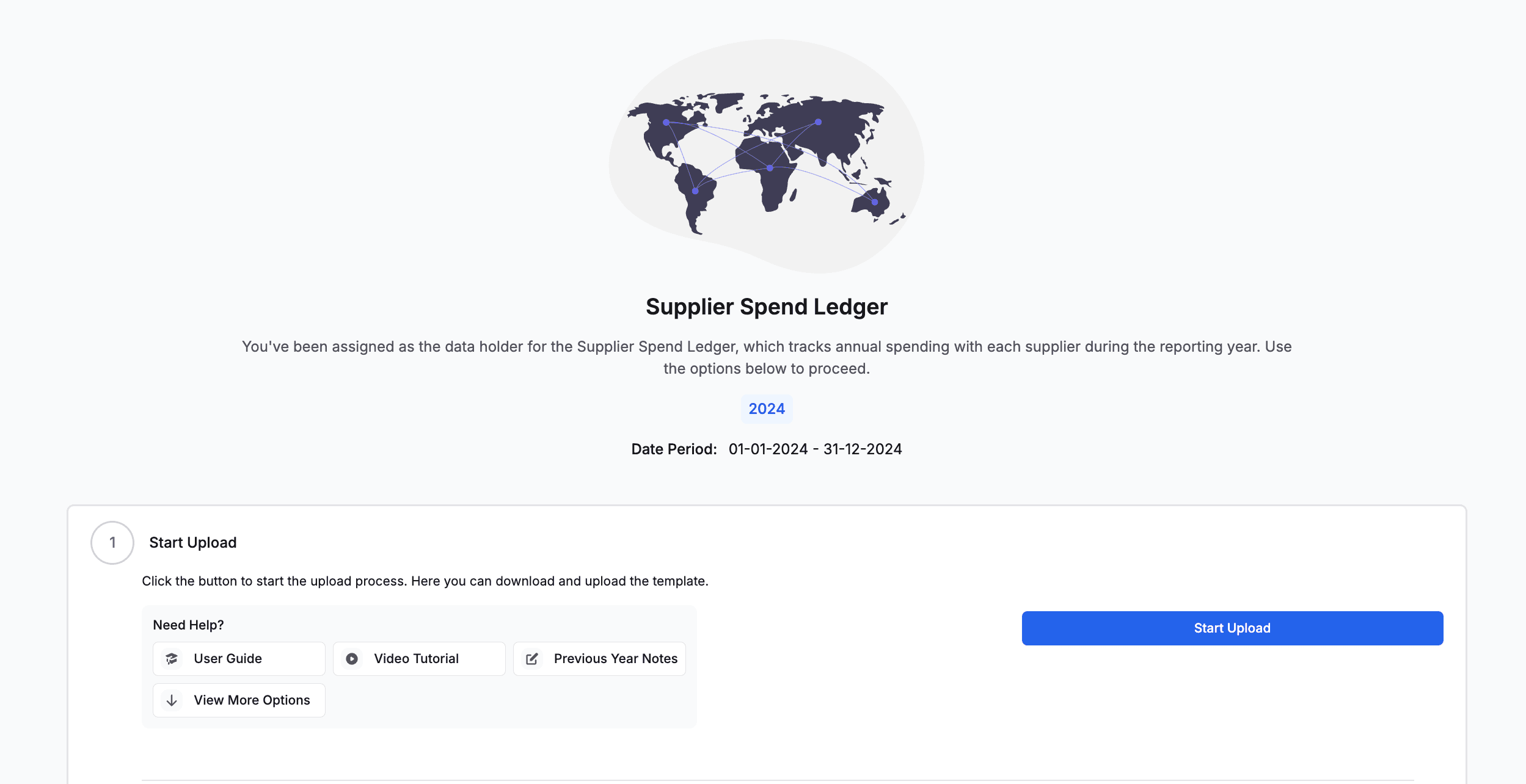Click the Australia node dot on map

tap(875, 202)
